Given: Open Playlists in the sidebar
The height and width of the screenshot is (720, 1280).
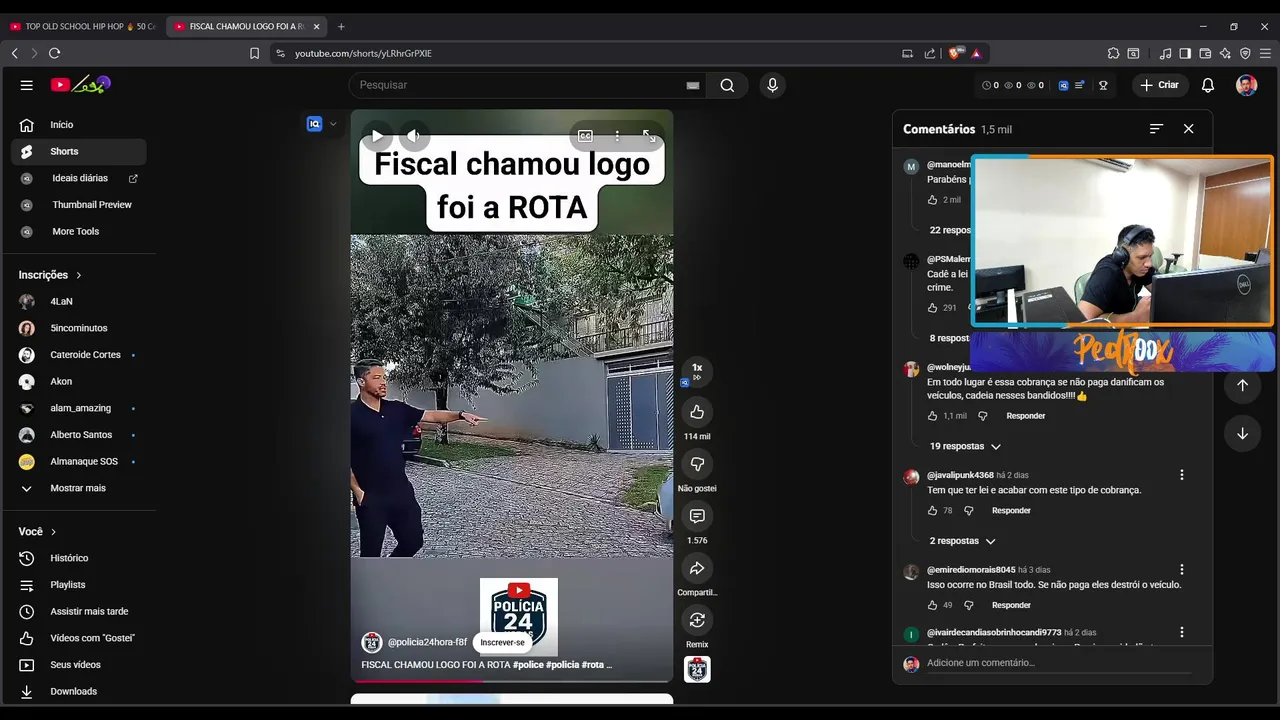Looking at the screenshot, I should pos(78,585).
